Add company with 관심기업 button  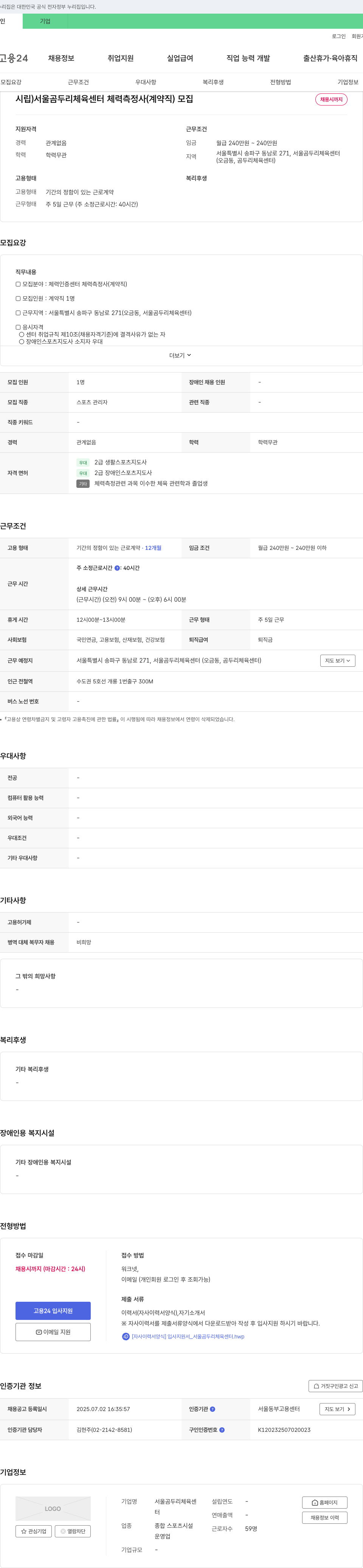[x=34, y=1531]
